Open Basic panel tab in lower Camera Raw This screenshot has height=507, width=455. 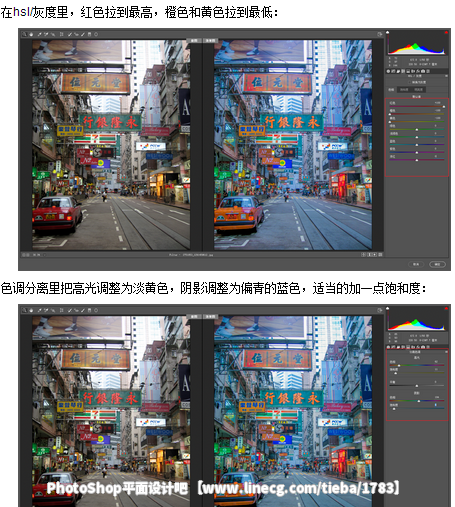click(388, 347)
